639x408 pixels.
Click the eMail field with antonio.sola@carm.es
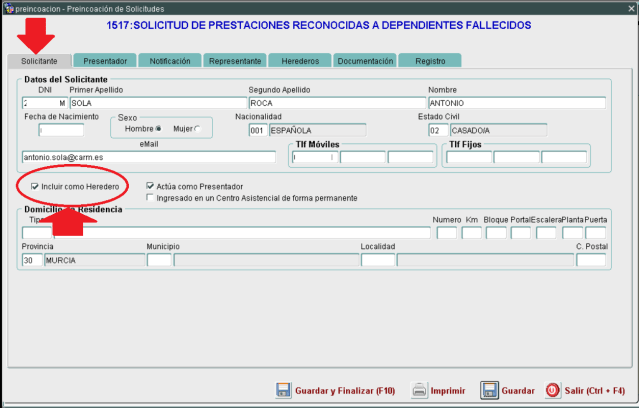(149, 157)
